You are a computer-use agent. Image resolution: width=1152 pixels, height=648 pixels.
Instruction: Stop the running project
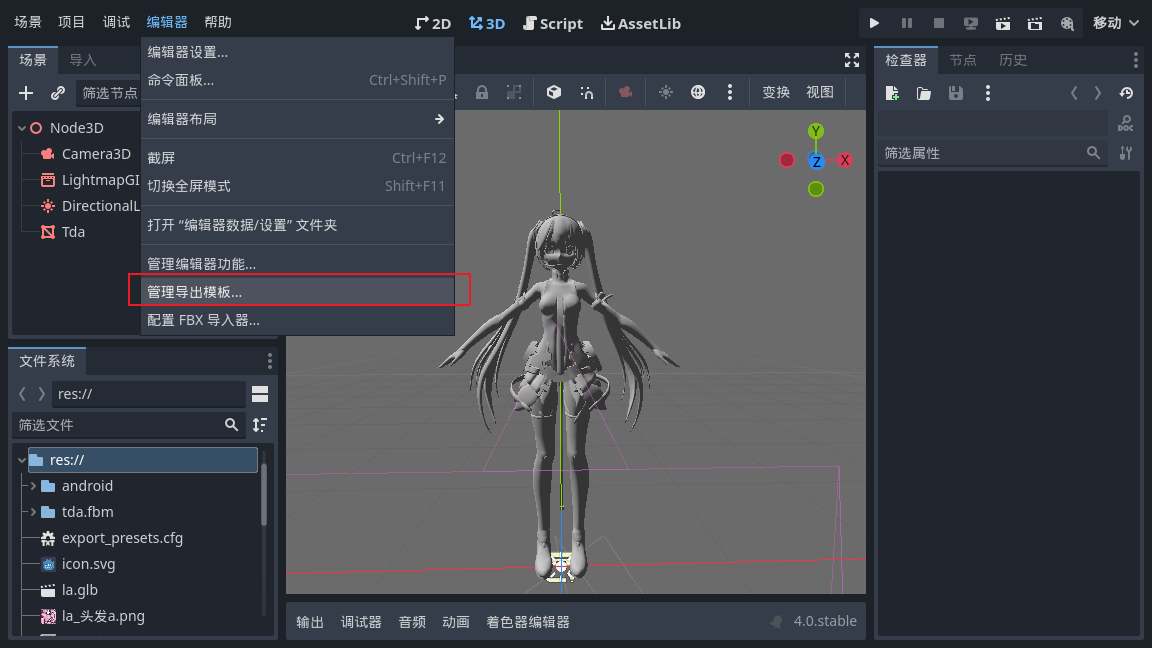tap(938, 24)
